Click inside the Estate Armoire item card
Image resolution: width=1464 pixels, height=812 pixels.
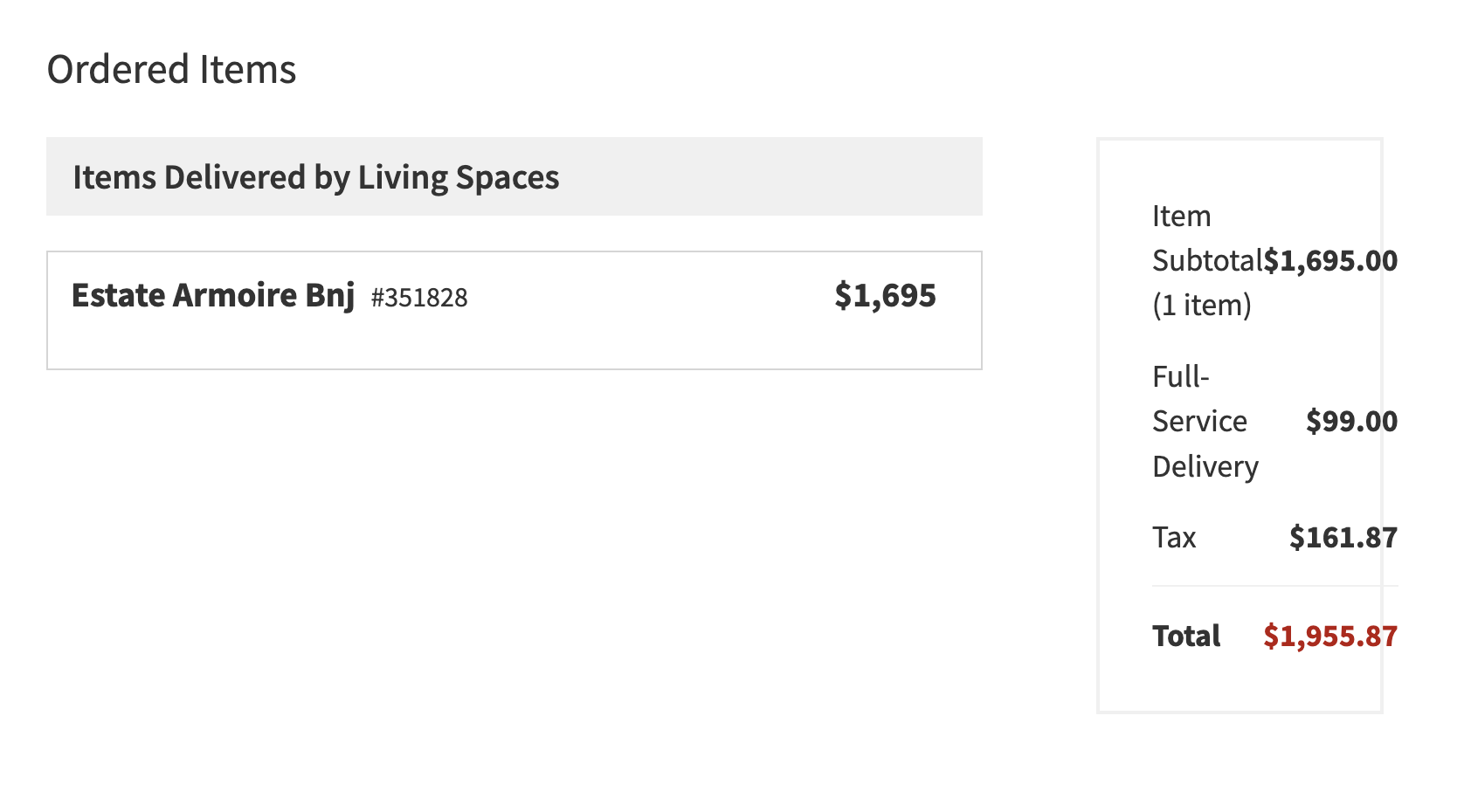(x=514, y=311)
